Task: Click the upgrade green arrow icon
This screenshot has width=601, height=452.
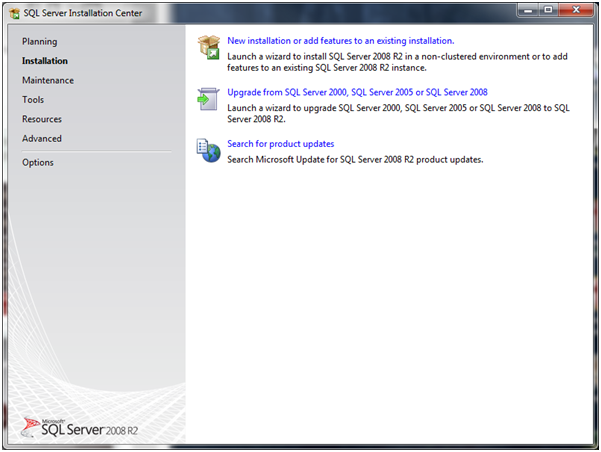Action: (x=208, y=99)
